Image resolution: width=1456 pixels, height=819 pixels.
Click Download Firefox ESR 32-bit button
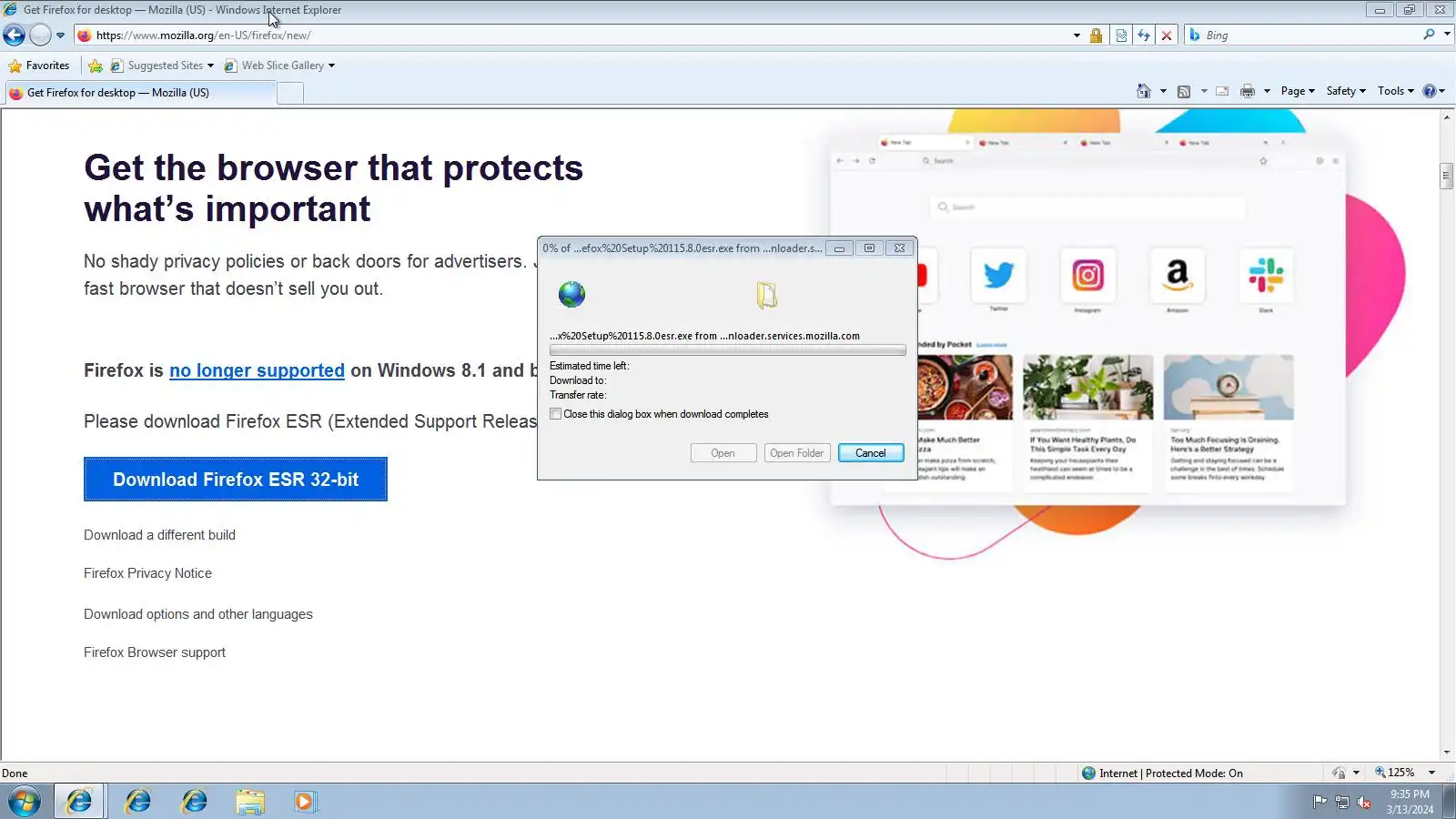point(236,480)
